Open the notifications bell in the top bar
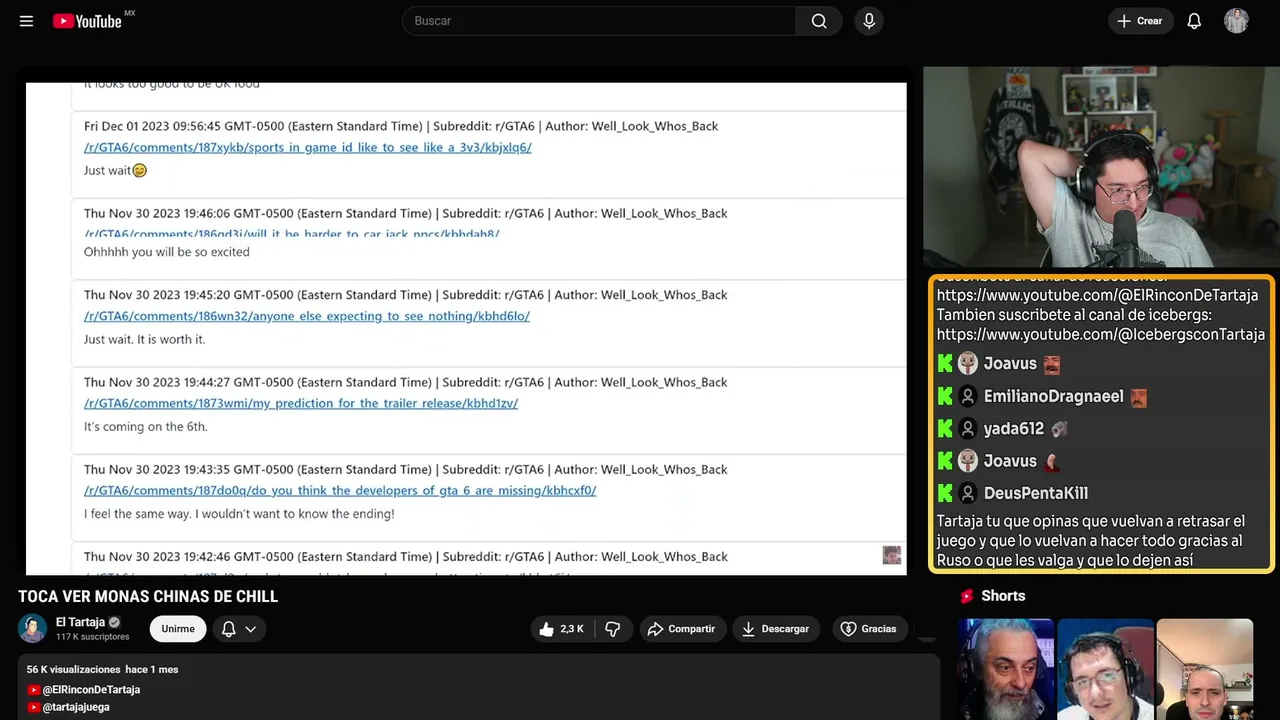This screenshot has width=1280, height=720. coord(1194,21)
